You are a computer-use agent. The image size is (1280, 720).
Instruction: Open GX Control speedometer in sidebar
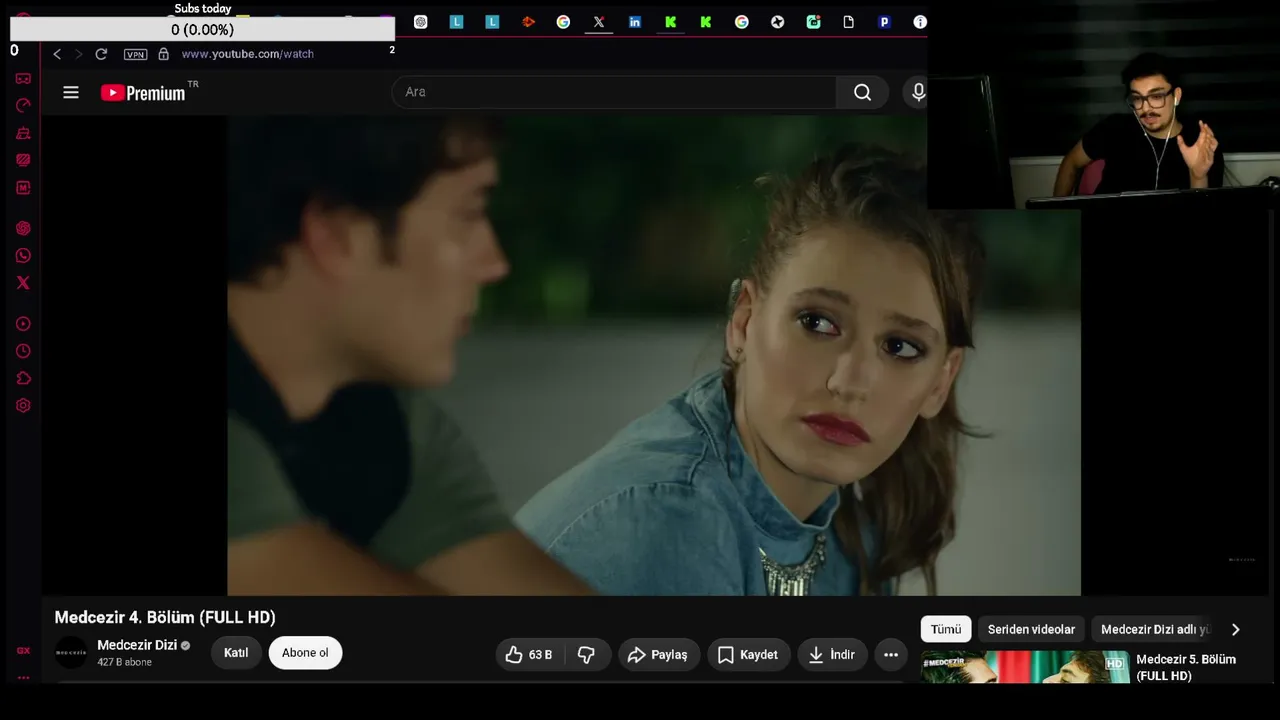tap(23, 105)
